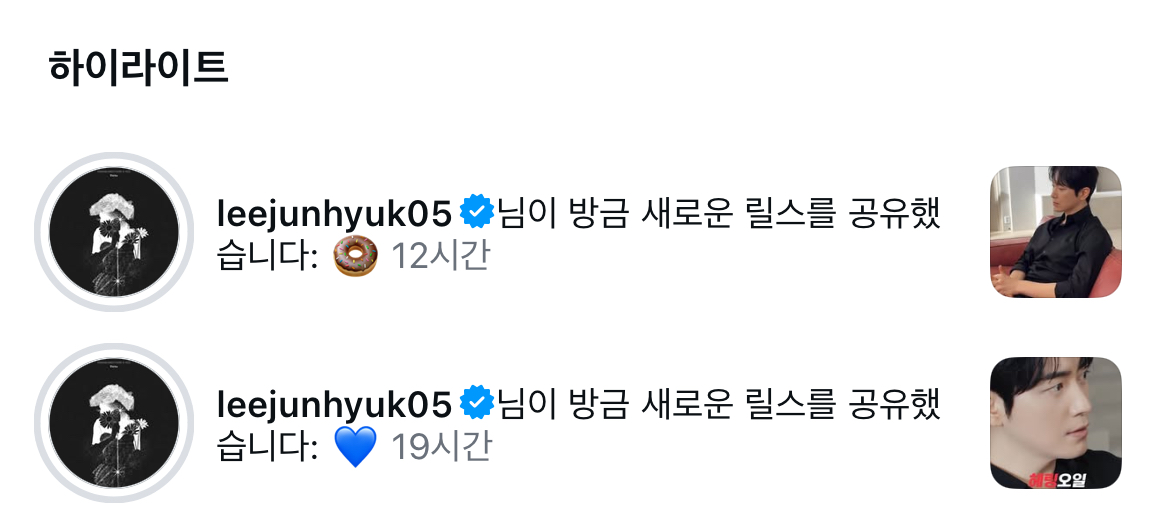
Task: Open the reel thumbnail with 해령오일 caption
Action: [1055, 423]
